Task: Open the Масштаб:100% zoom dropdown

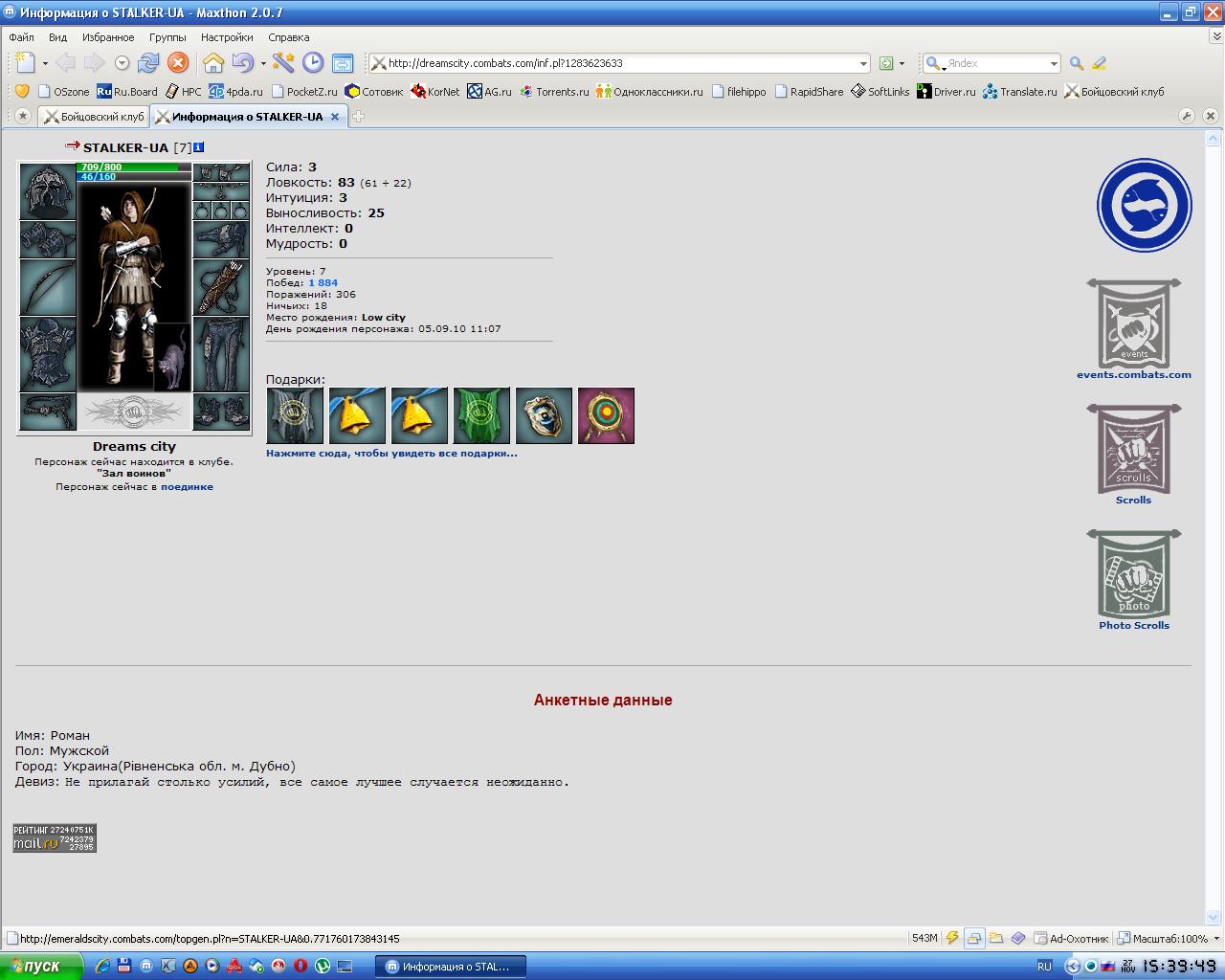Action: [x=1169, y=939]
